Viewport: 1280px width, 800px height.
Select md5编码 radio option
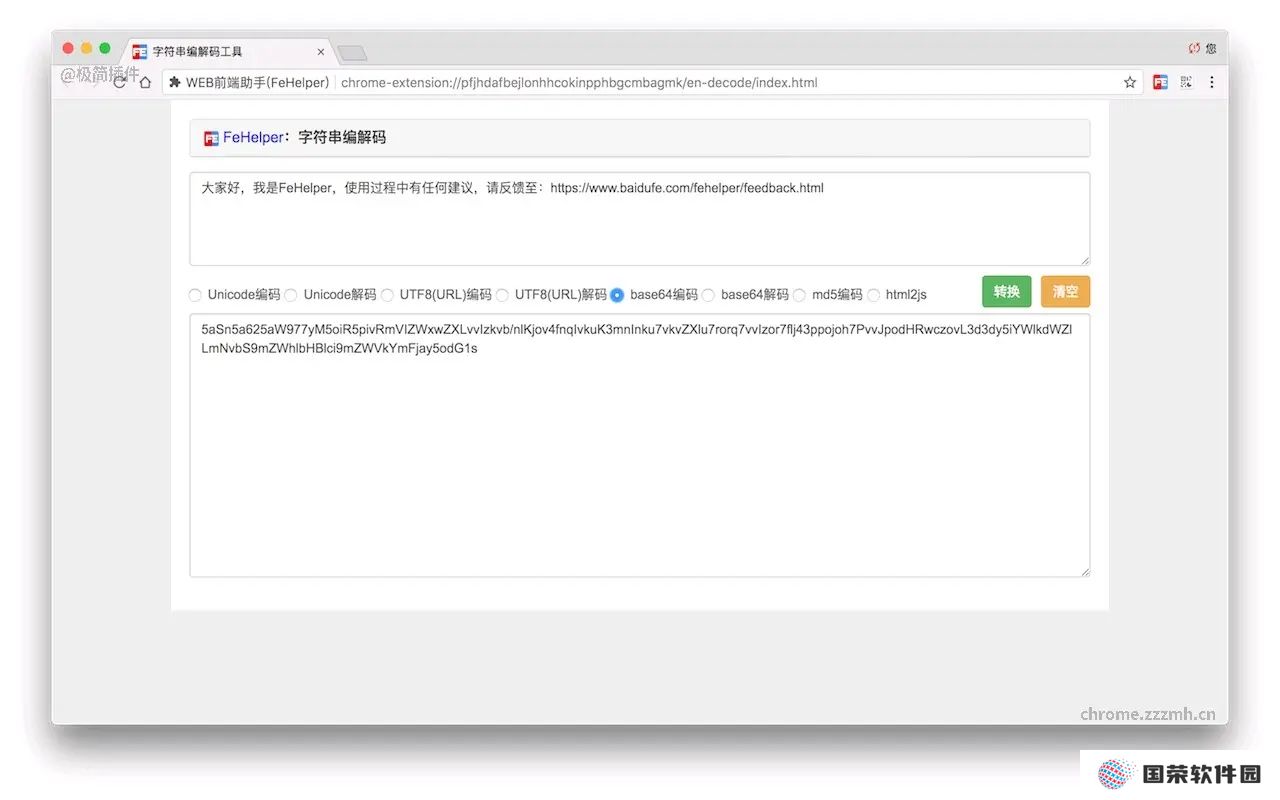click(x=799, y=295)
